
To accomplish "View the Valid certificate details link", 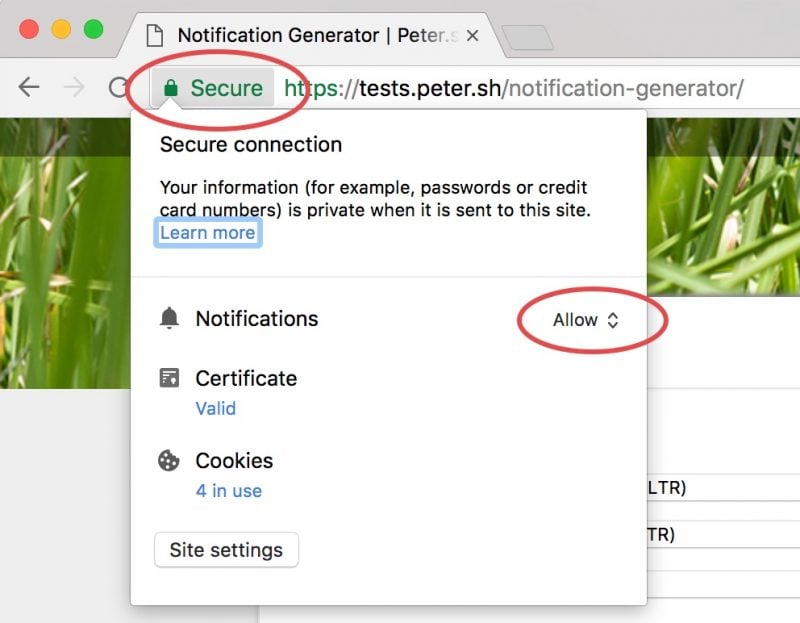I will click(x=217, y=408).
